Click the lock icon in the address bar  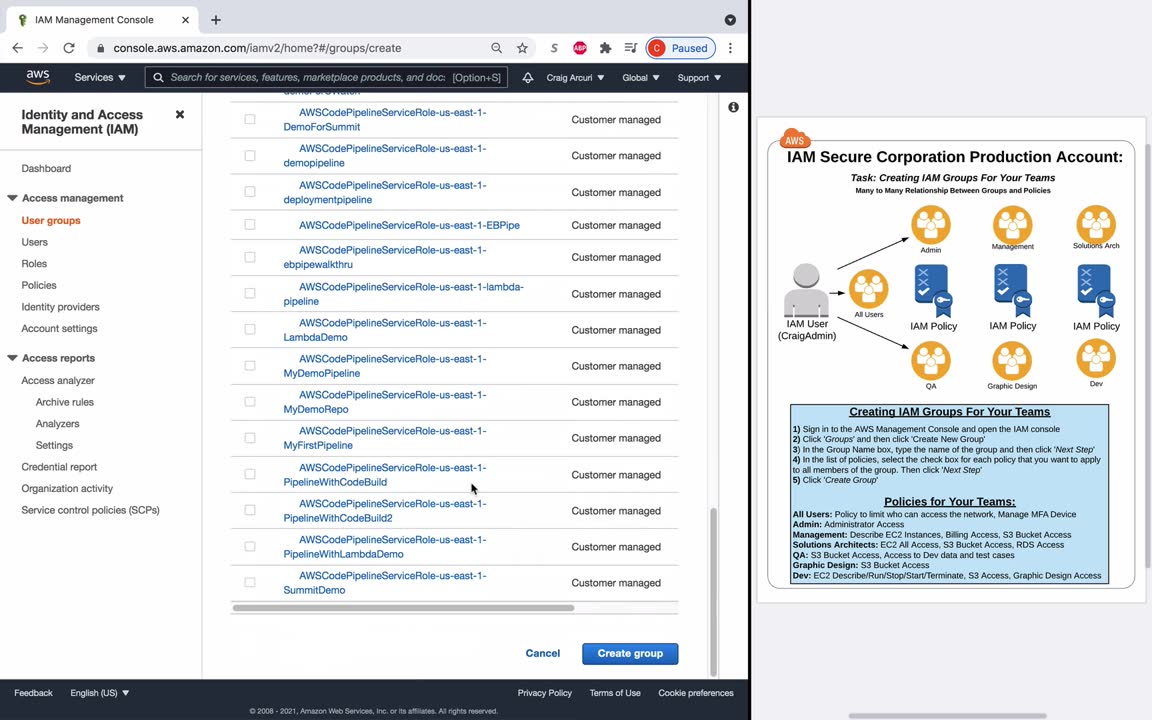tap(100, 48)
